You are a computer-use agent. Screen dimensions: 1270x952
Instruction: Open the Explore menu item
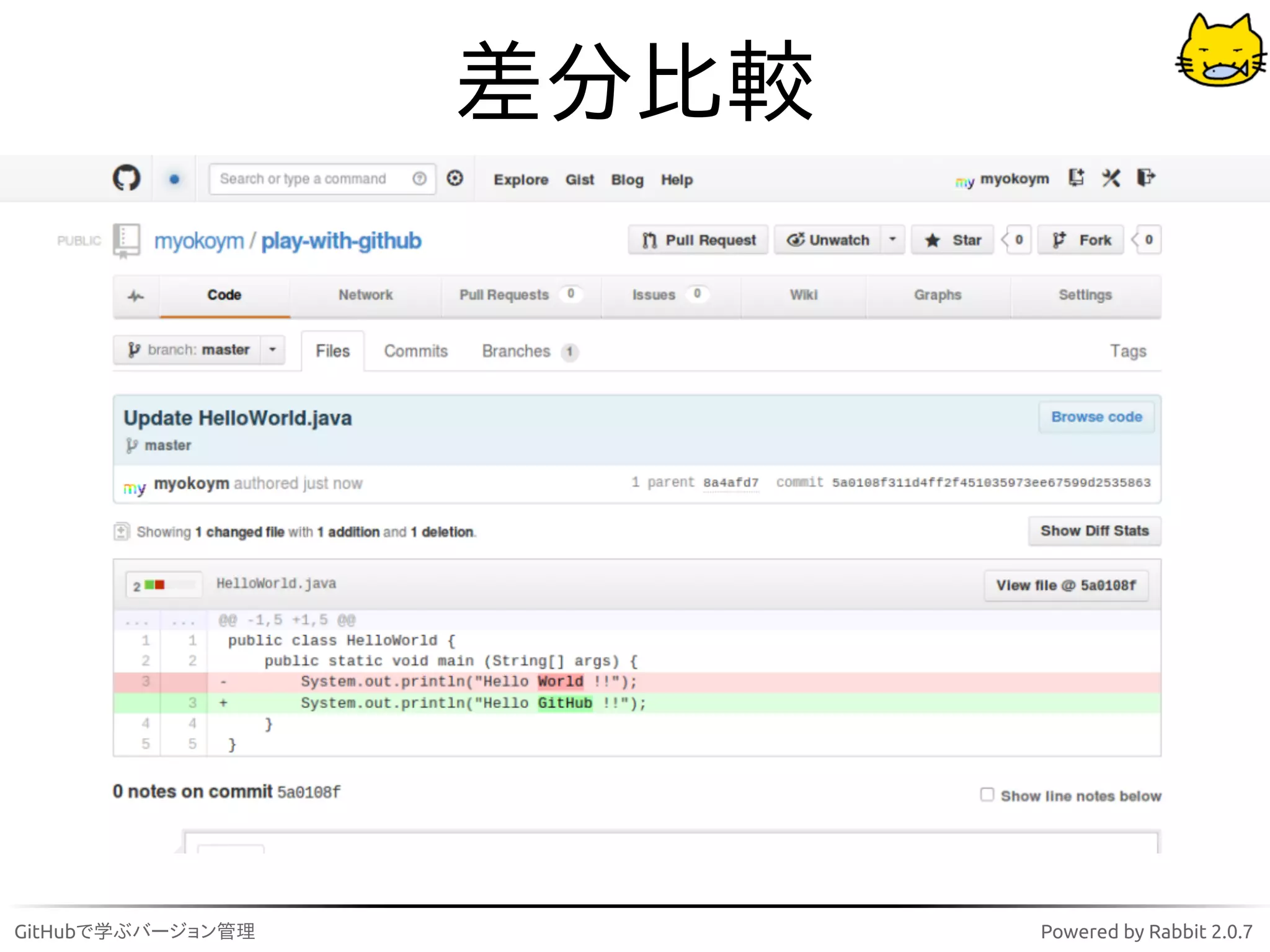(521, 180)
